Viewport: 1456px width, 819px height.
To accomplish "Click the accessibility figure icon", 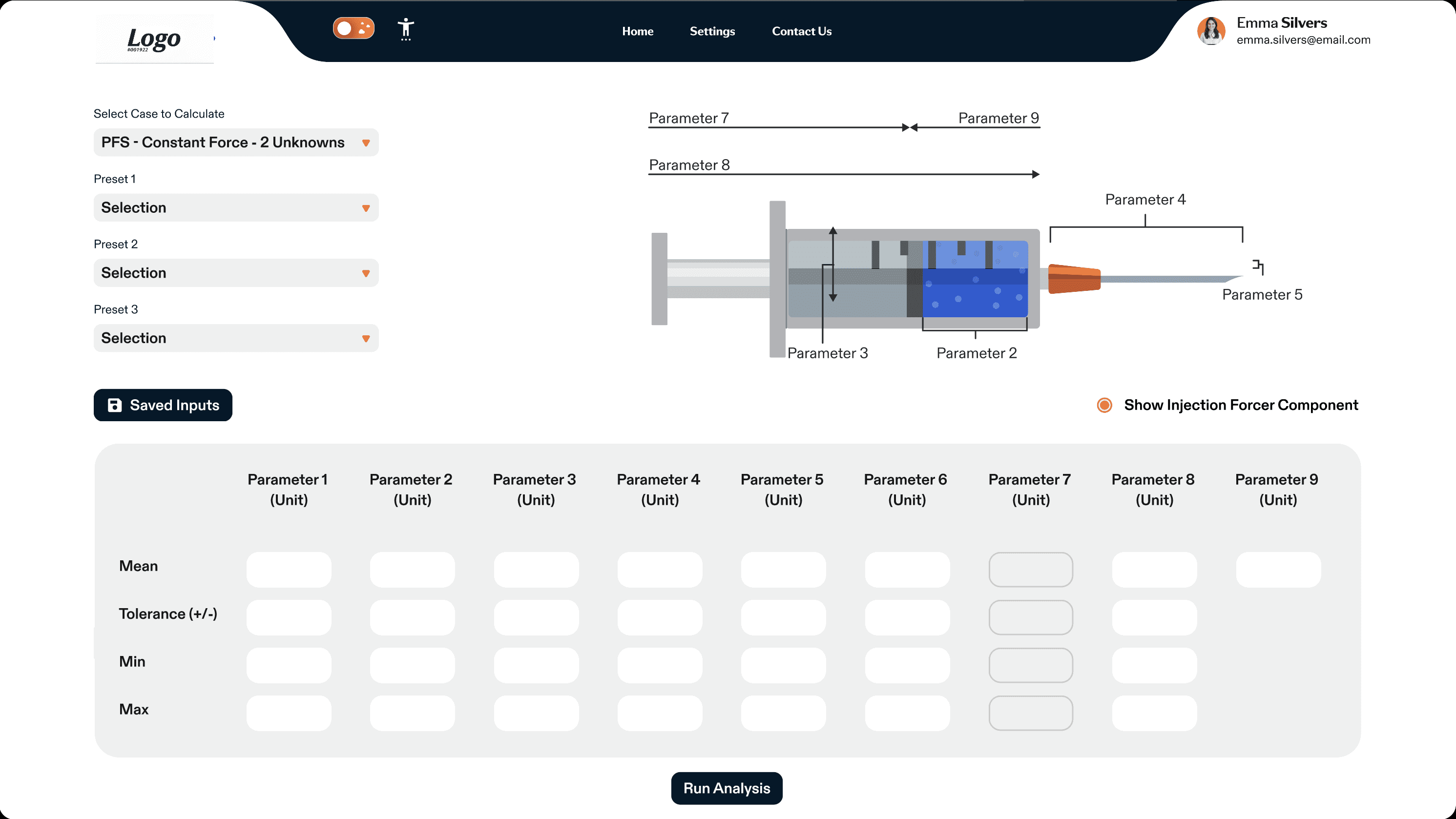I will pyautogui.click(x=405, y=29).
